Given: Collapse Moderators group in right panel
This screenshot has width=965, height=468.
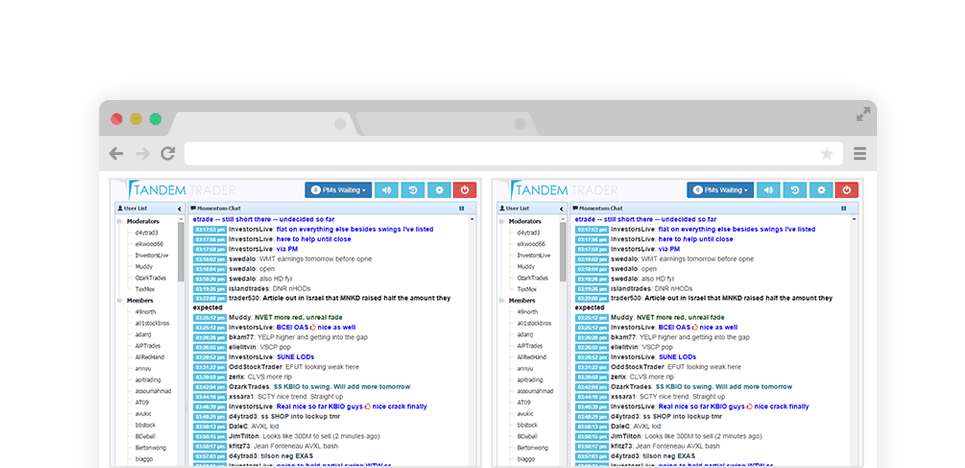Looking at the screenshot, I should click(x=501, y=221).
